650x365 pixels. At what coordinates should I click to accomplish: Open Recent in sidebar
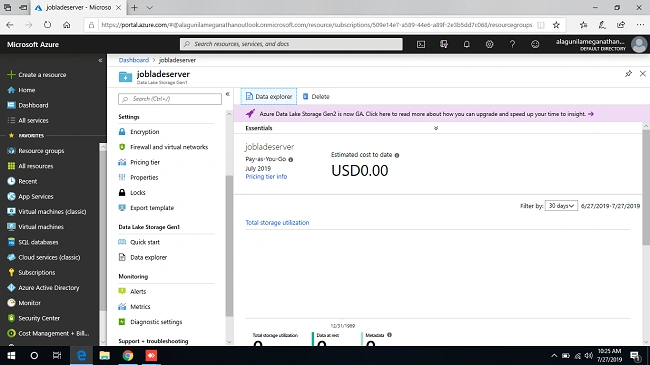coord(22,181)
